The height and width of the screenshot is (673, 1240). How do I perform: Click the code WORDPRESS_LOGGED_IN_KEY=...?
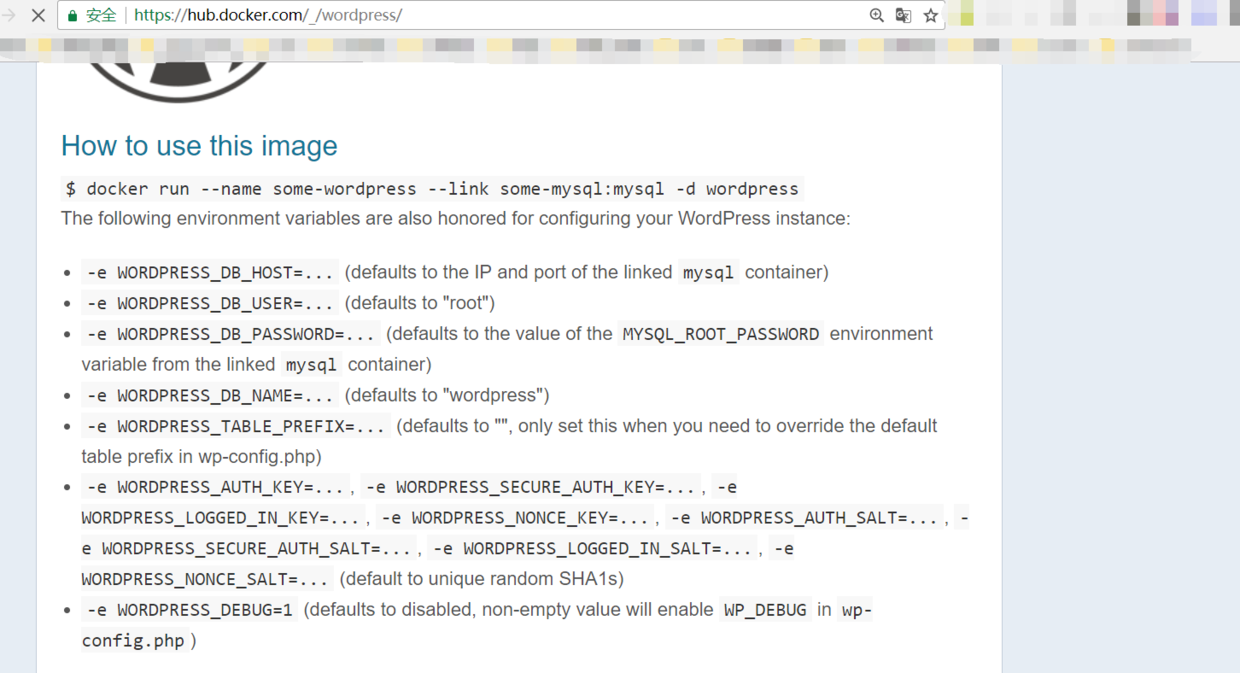pos(221,518)
